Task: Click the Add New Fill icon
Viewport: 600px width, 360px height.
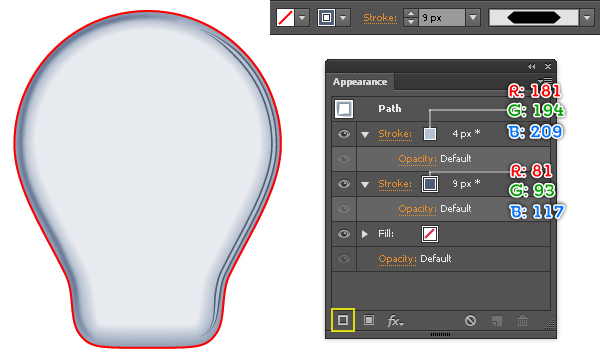Action: click(369, 320)
